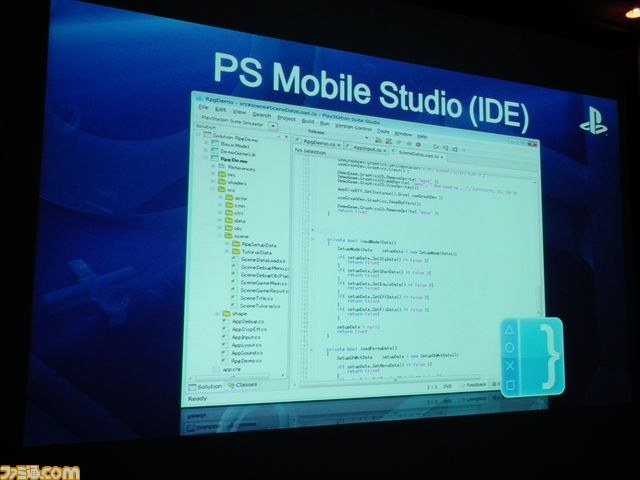Switch to the SceneDataLoad.cs editor tab

(x=420, y=155)
